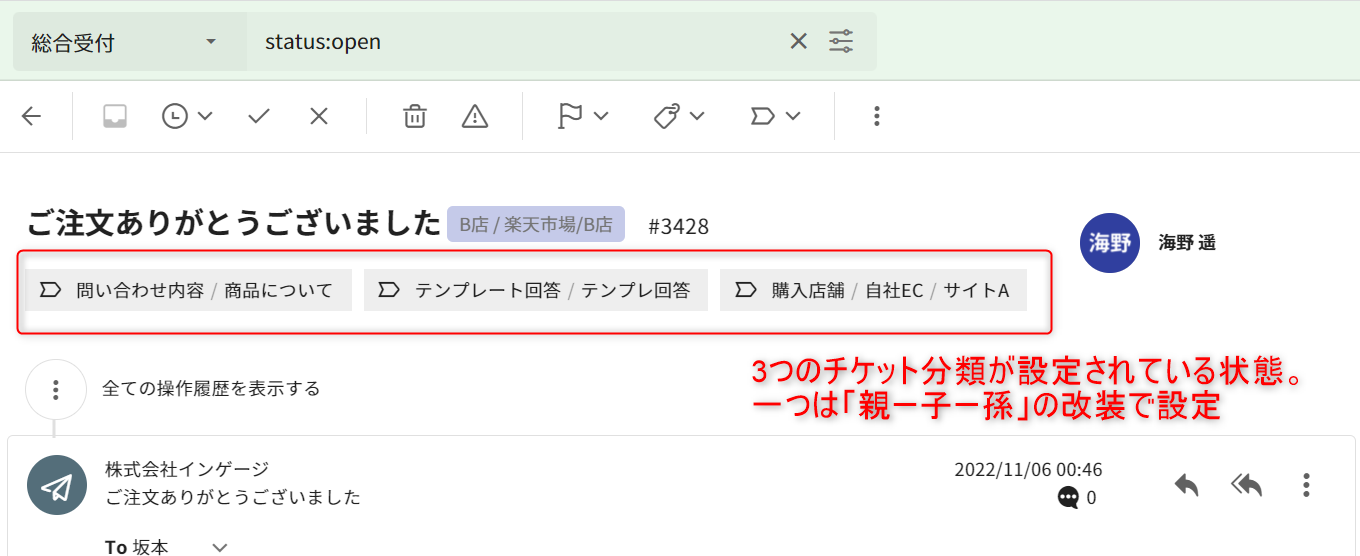The height and width of the screenshot is (556, 1360).
Task: Click the X reject icon in toolbar
Action: tap(319, 116)
